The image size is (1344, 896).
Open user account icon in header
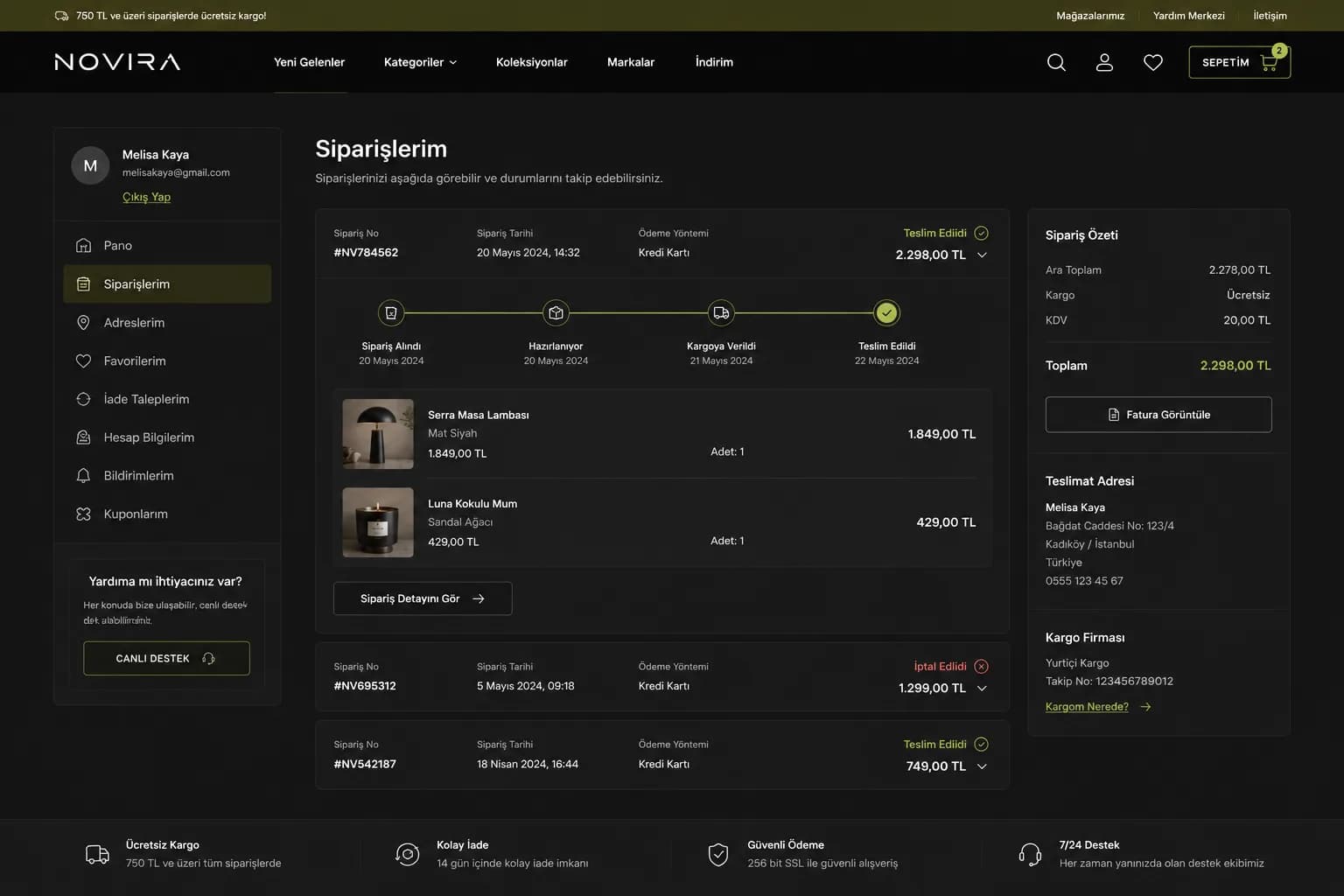(x=1104, y=62)
